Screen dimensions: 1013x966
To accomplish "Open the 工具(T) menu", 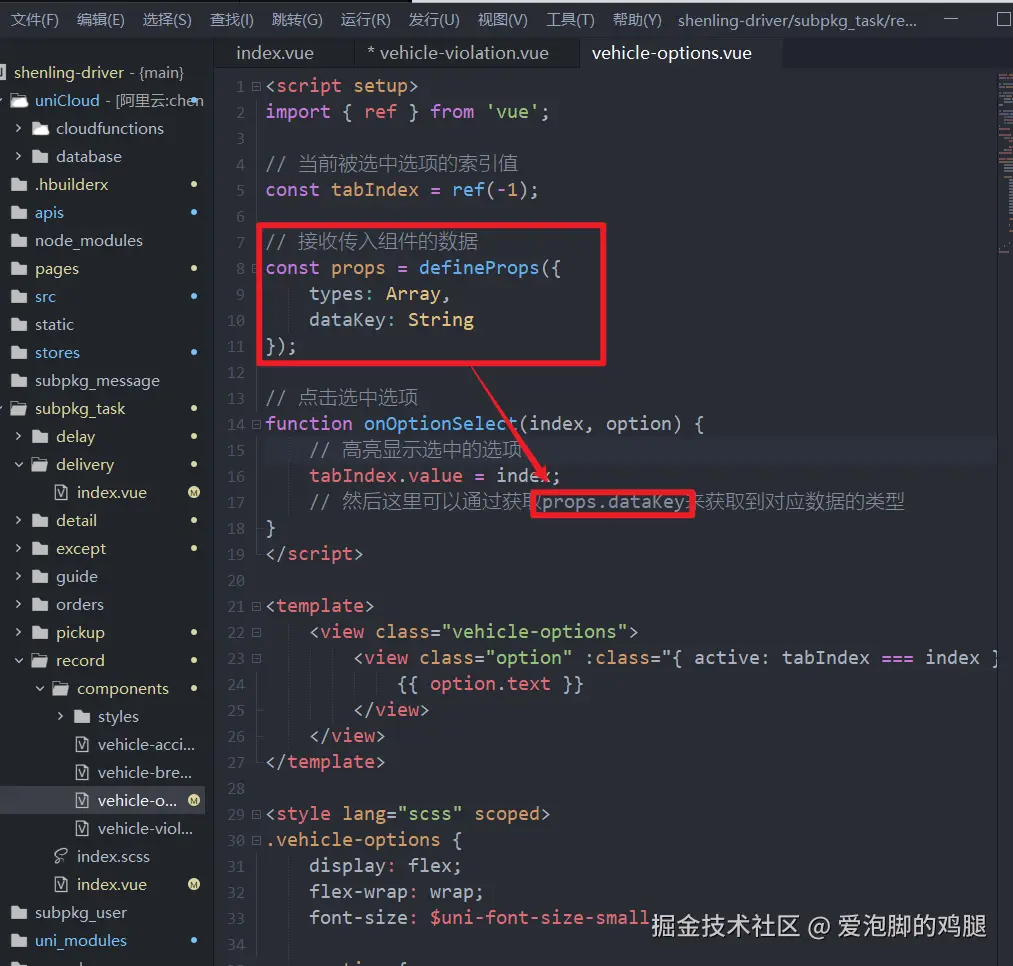I will click(570, 20).
